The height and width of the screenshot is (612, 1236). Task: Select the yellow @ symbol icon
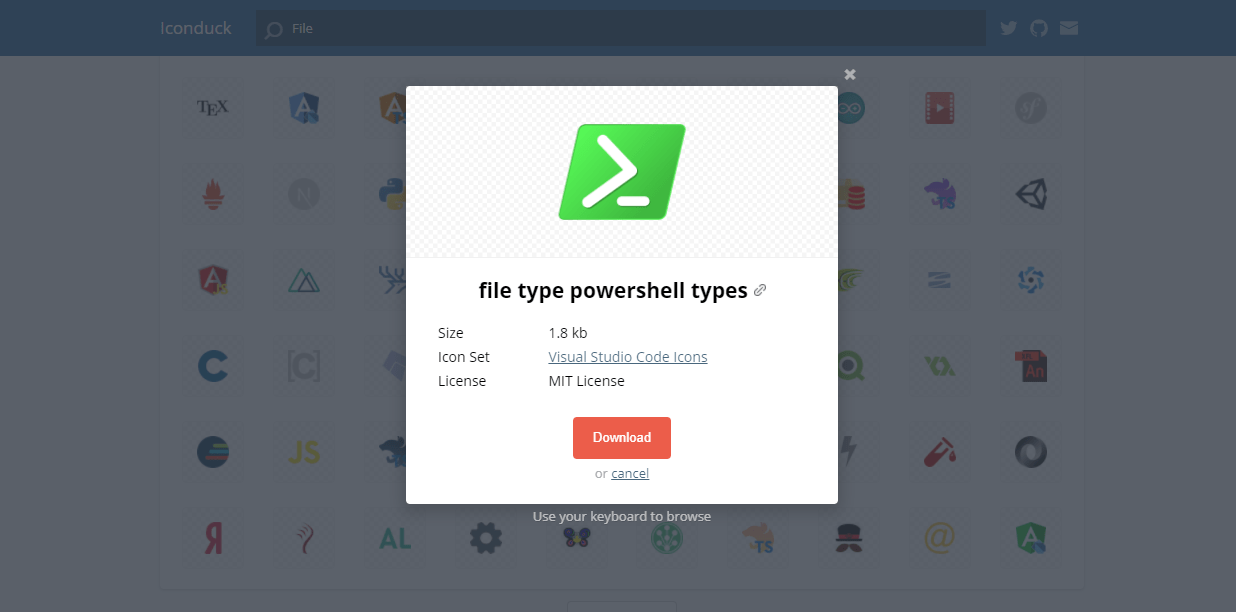click(x=939, y=539)
